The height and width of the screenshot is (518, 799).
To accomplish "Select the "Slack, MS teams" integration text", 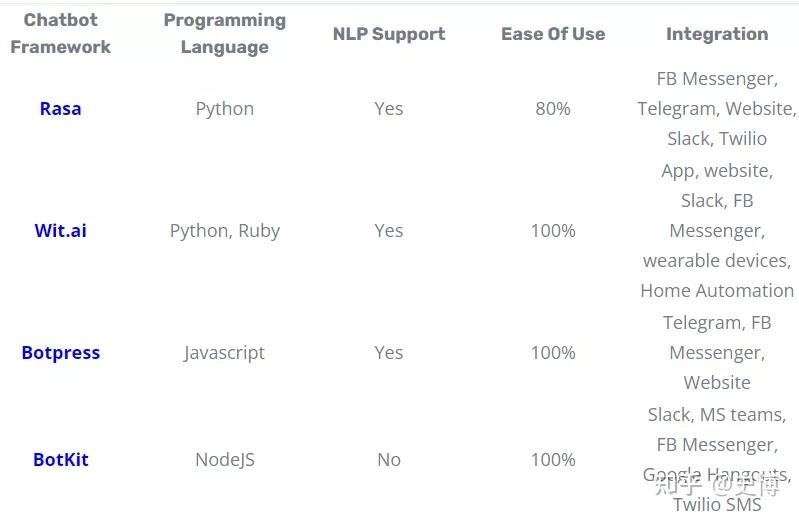I will click(x=717, y=415).
